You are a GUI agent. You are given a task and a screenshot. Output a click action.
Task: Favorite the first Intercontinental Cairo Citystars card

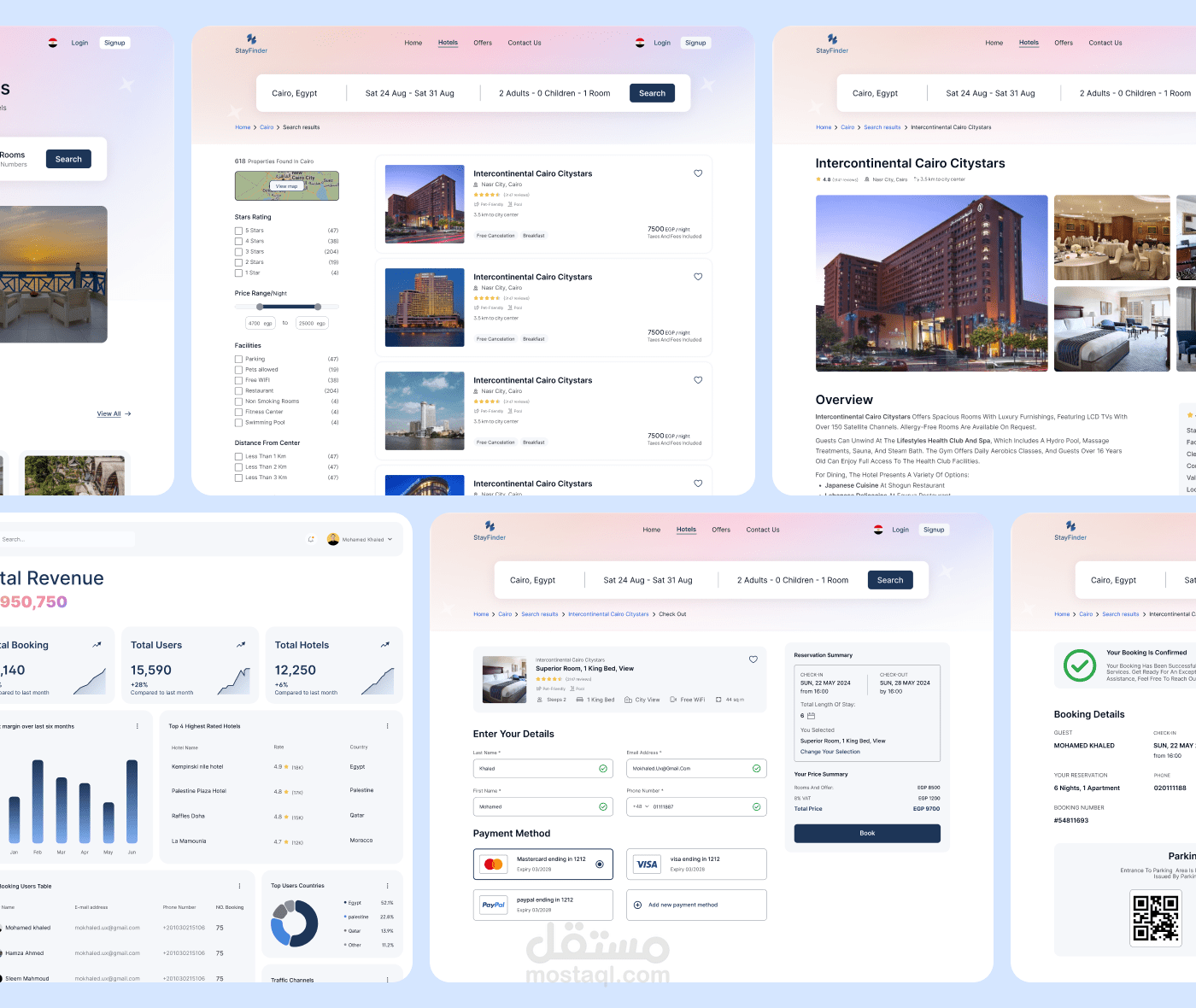point(698,173)
